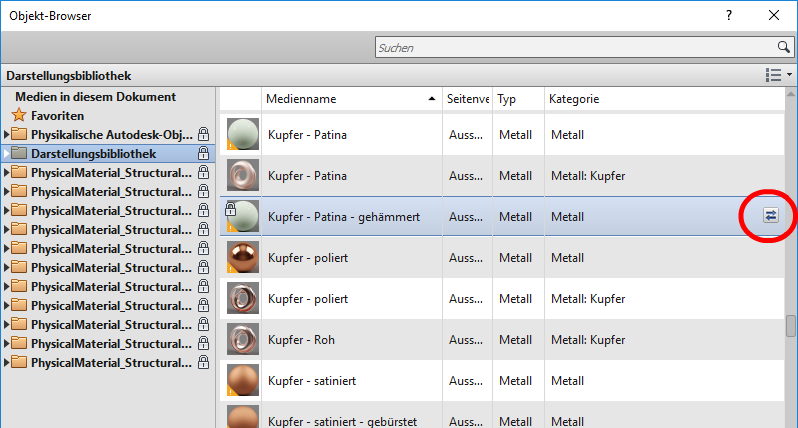The width and height of the screenshot is (798, 428).
Task: Open the help question mark button
Action: (727, 15)
